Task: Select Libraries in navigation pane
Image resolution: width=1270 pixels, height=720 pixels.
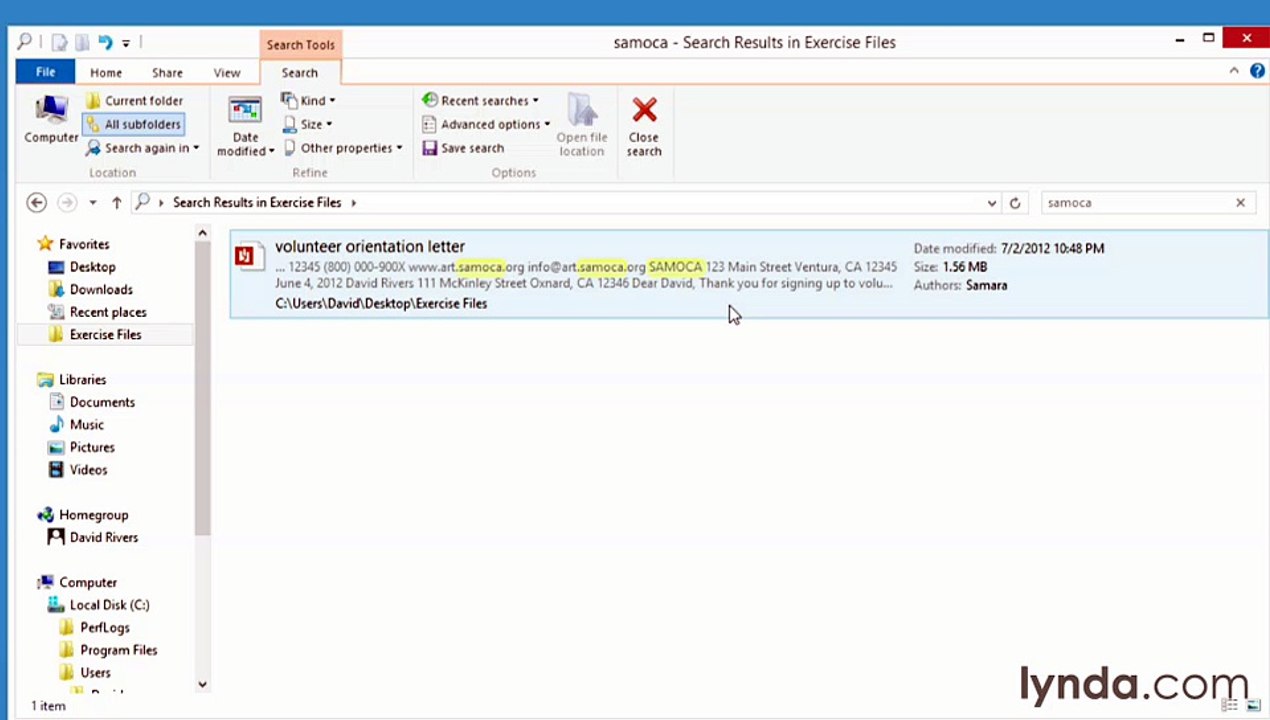Action: click(82, 379)
